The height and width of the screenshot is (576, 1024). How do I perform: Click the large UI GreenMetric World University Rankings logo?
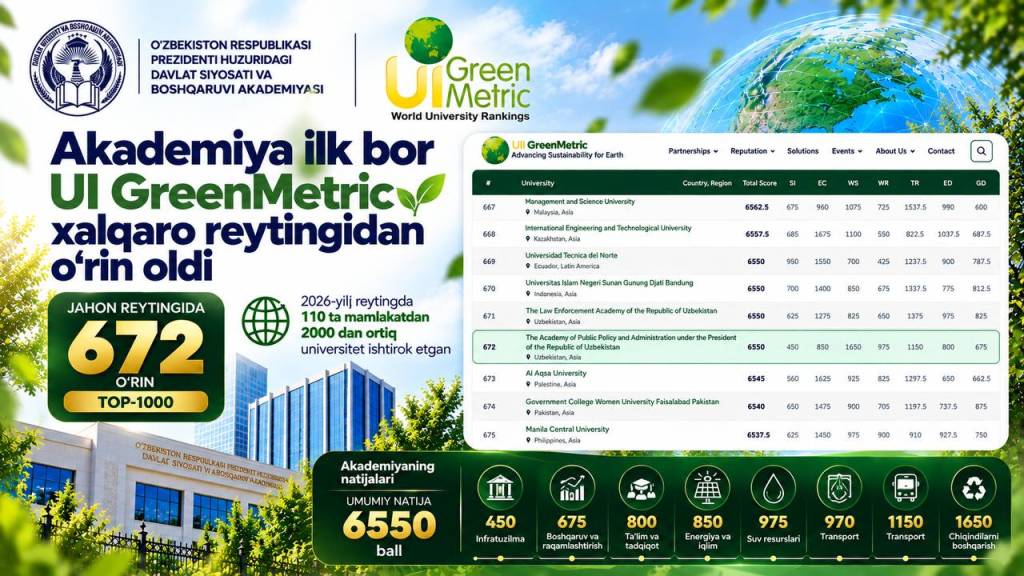460,70
